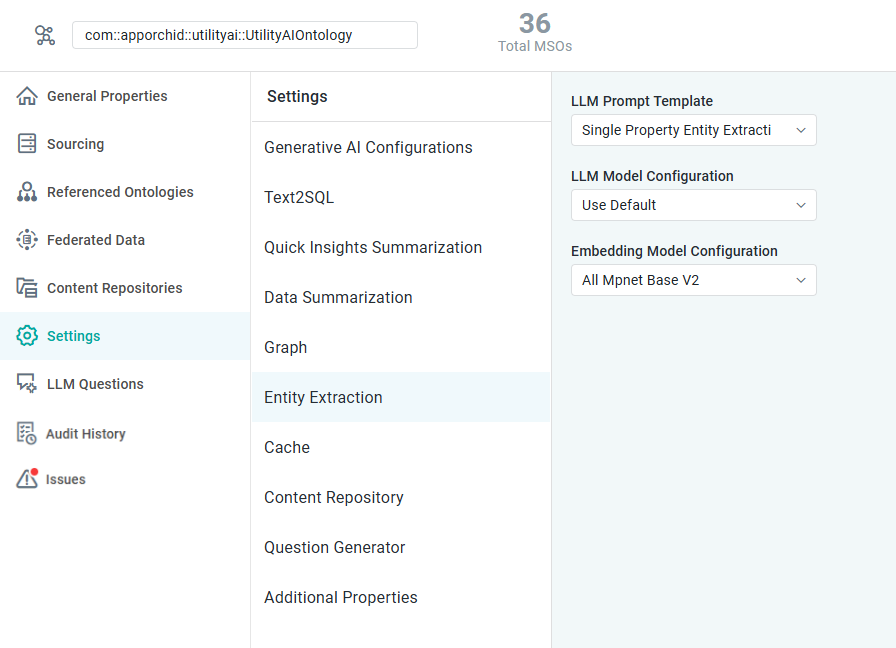Viewport: 896px width, 648px height.
Task: Open the LLM Prompt Template dropdown
Action: 693,130
